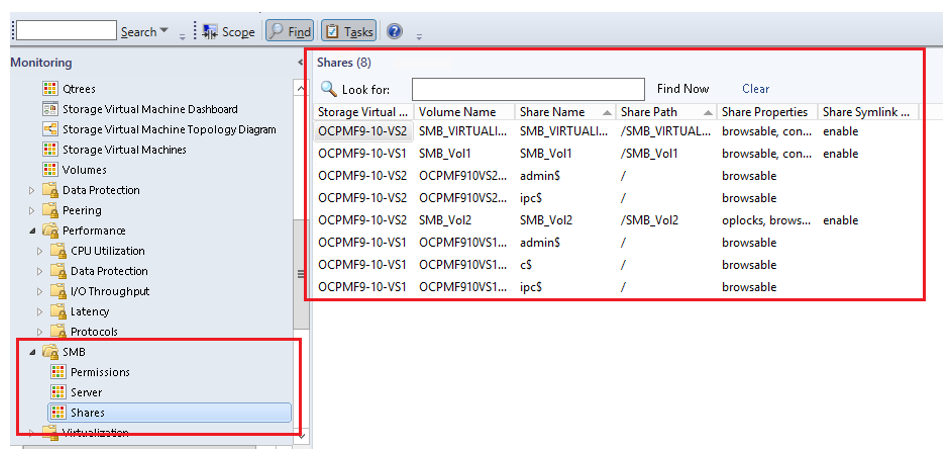Click the Storage Virtual Machine Topology Diagram icon
951x458 pixels.
pos(50,129)
